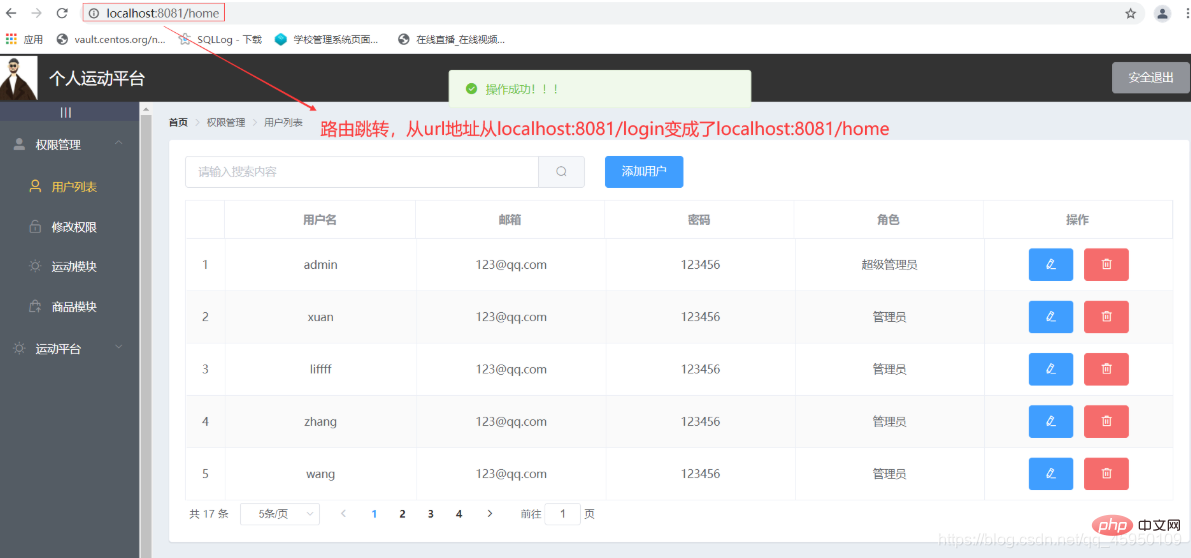Click the 添加用户 button

(644, 172)
